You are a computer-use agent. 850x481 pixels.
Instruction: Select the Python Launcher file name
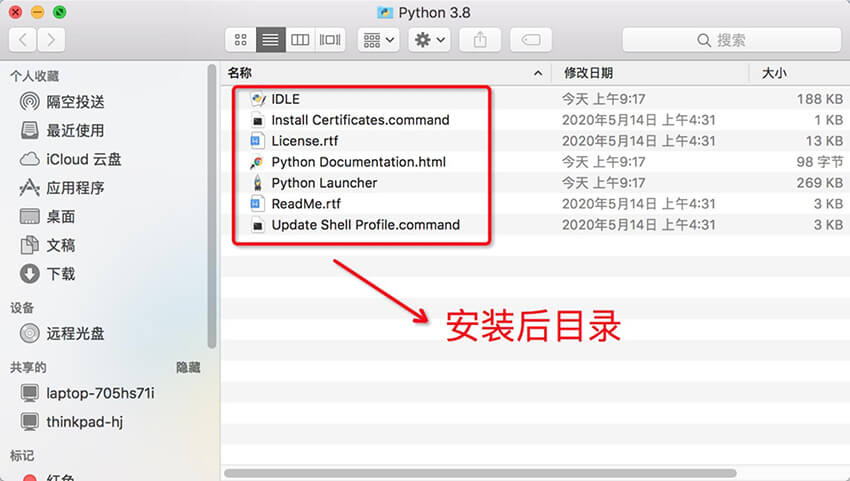click(324, 183)
